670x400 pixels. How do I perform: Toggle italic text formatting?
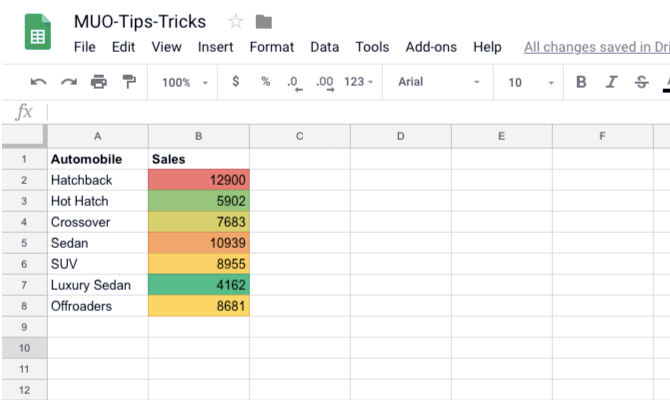611,82
